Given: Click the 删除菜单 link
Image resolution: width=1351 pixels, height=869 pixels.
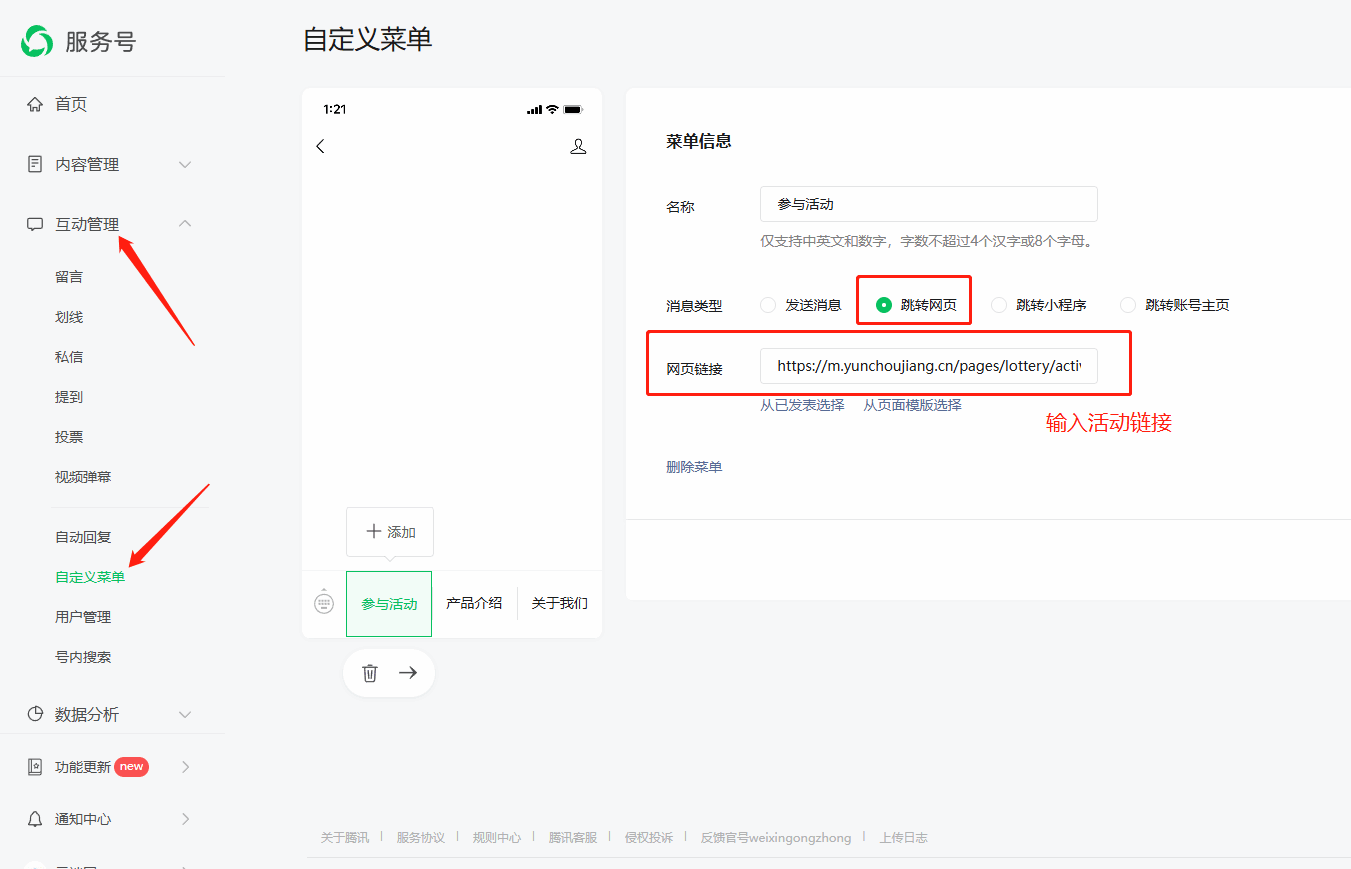Looking at the screenshot, I should [x=694, y=467].
